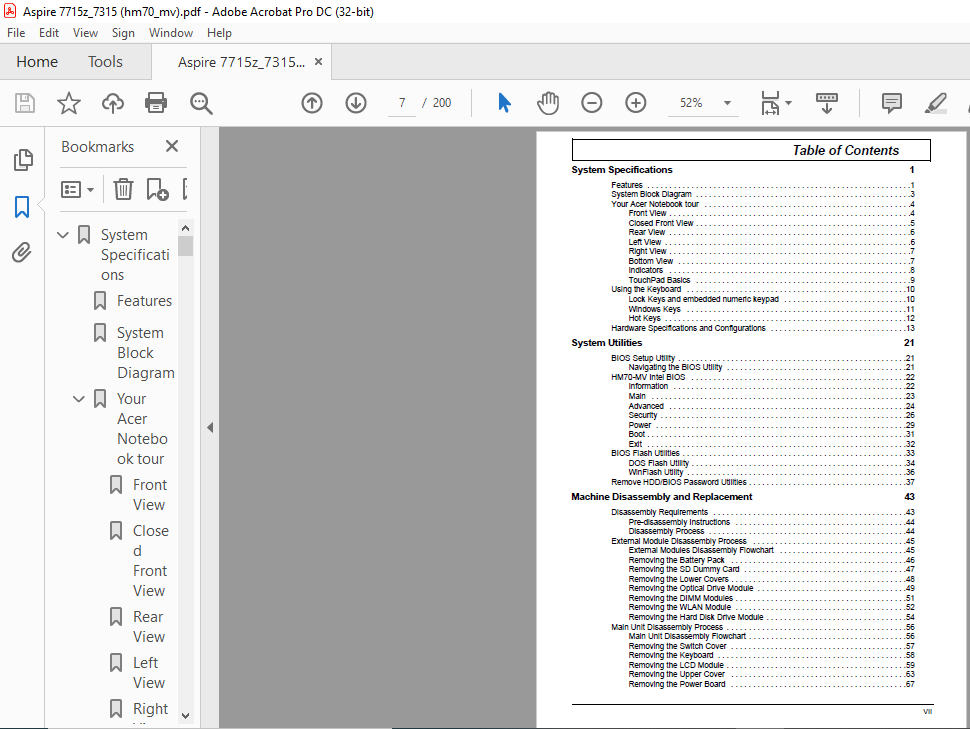Switch to the Home tab

point(37,62)
